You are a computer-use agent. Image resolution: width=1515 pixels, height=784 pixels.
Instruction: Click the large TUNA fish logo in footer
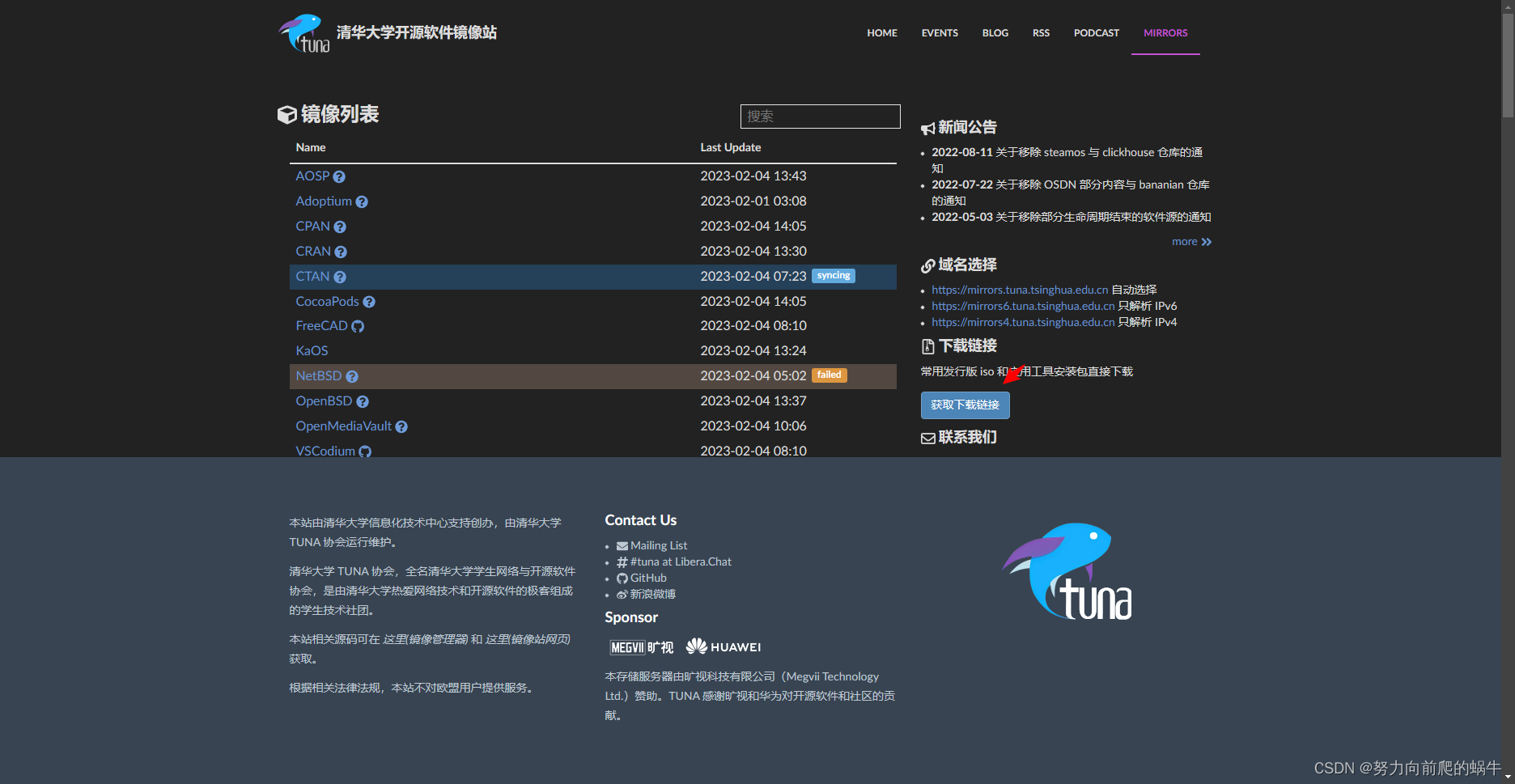click(x=1067, y=571)
